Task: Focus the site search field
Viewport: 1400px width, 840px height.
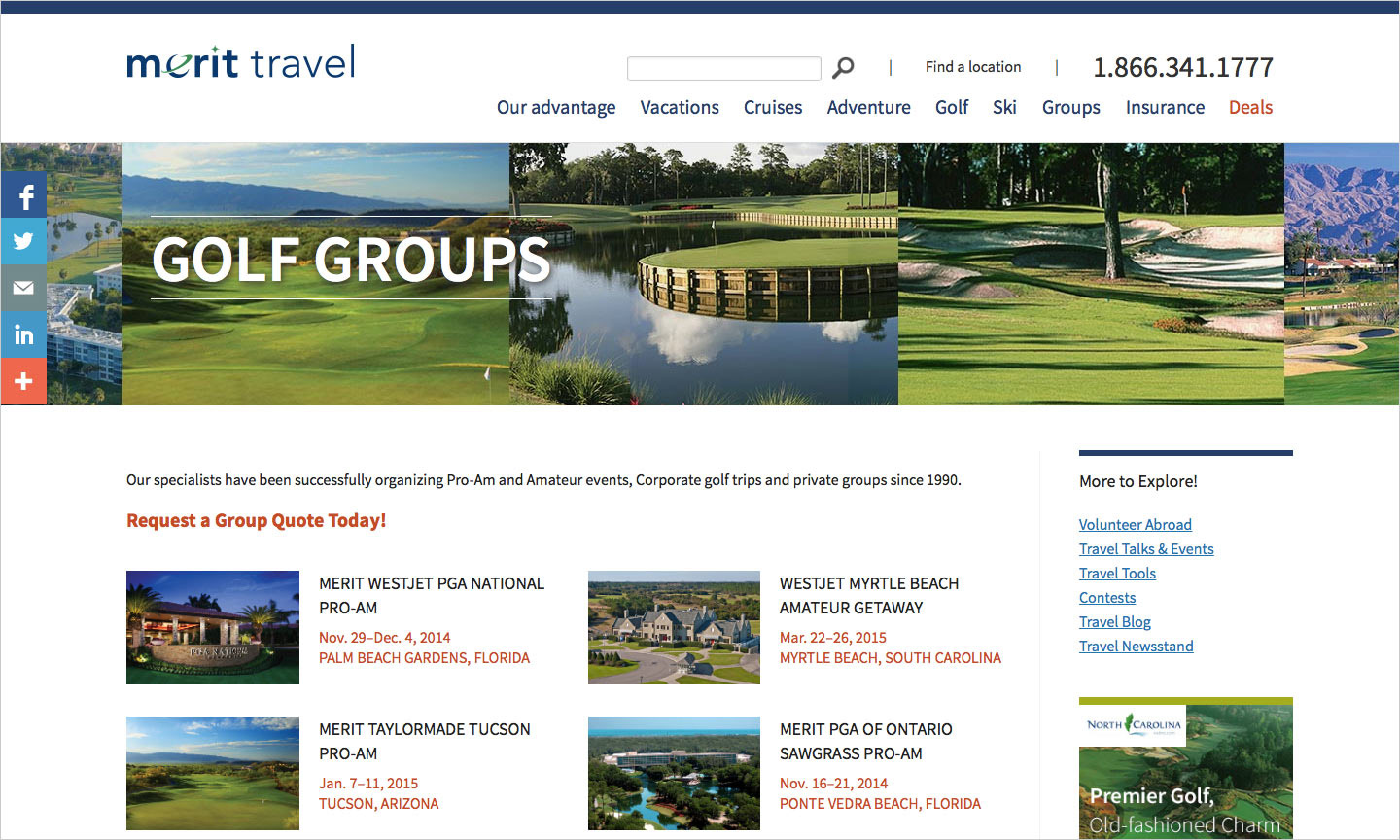Action: 724,68
